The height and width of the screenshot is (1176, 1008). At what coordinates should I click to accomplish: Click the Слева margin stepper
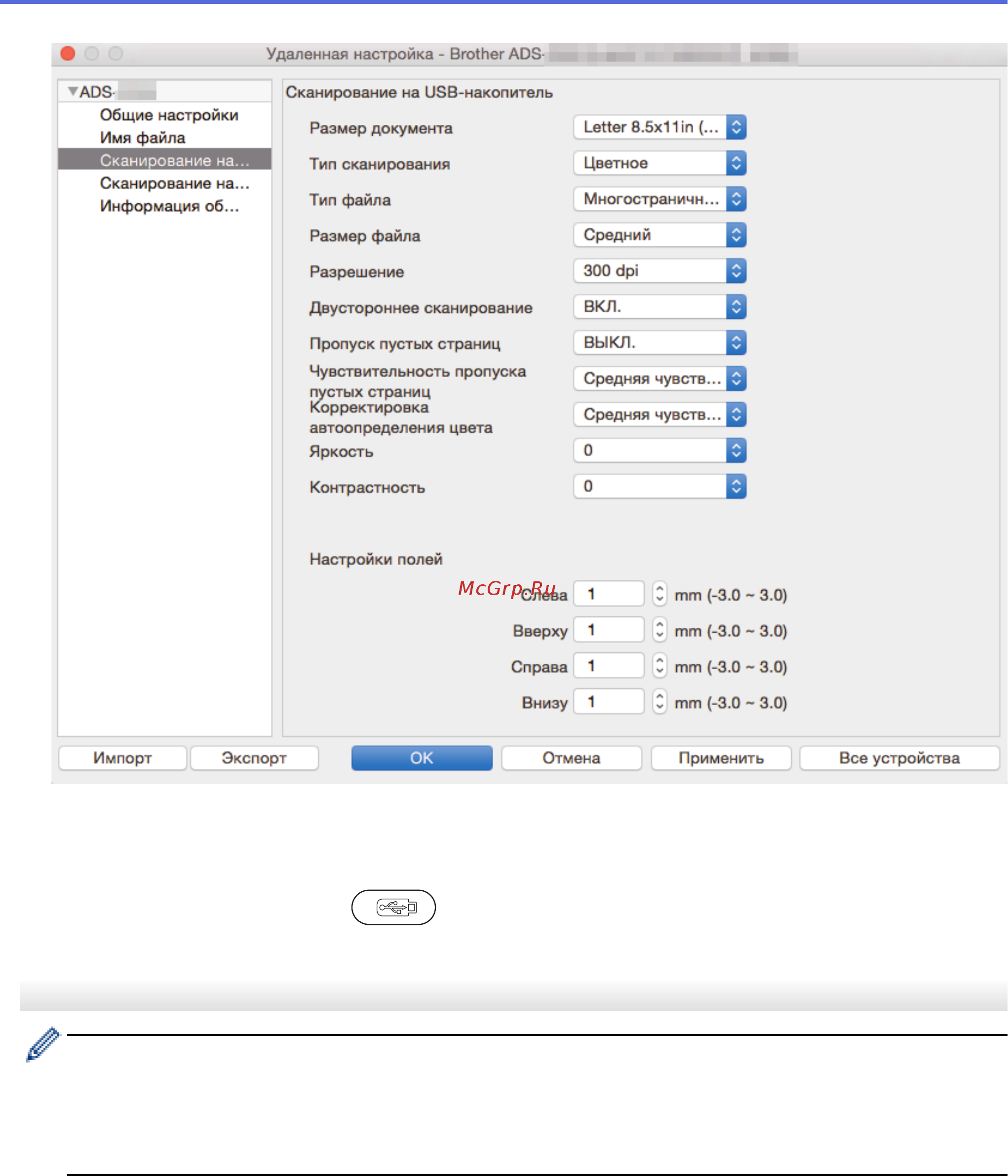coord(659,594)
